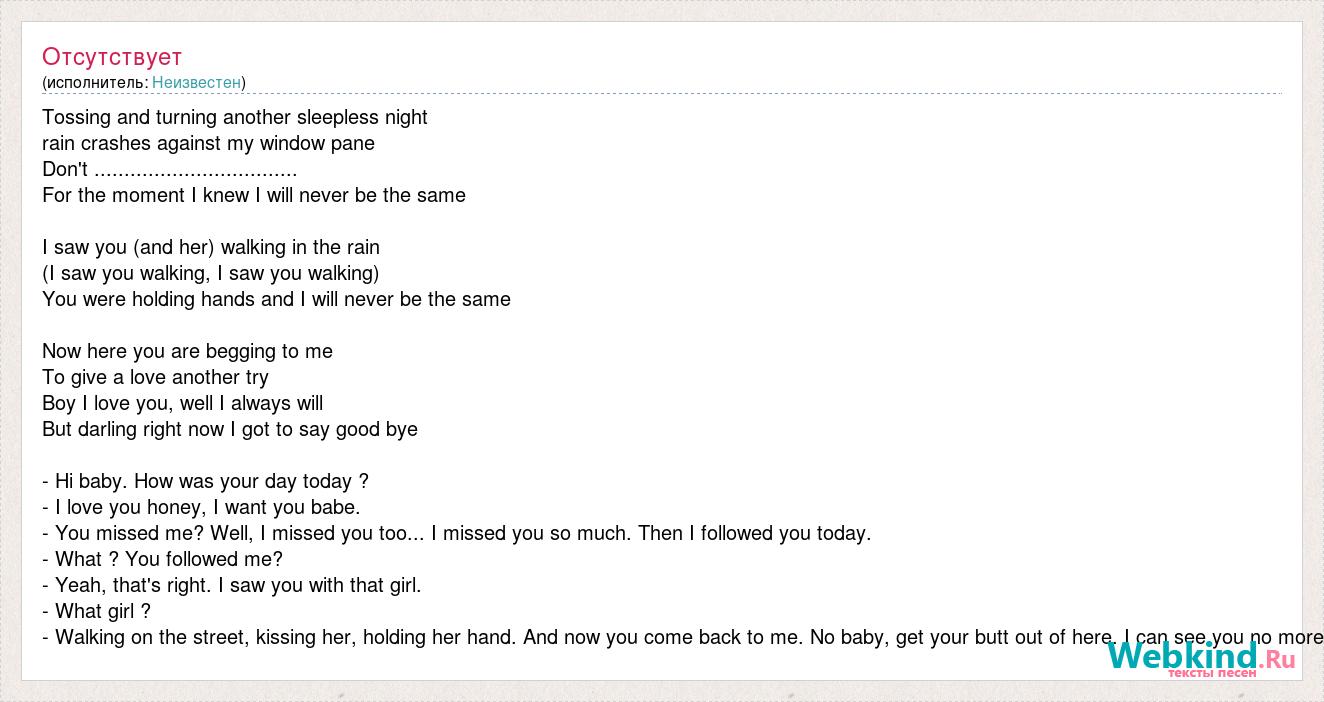Click the parenthesized 'I saw you walking' line
The width and height of the screenshot is (1324, 702).
tap(211, 273)
